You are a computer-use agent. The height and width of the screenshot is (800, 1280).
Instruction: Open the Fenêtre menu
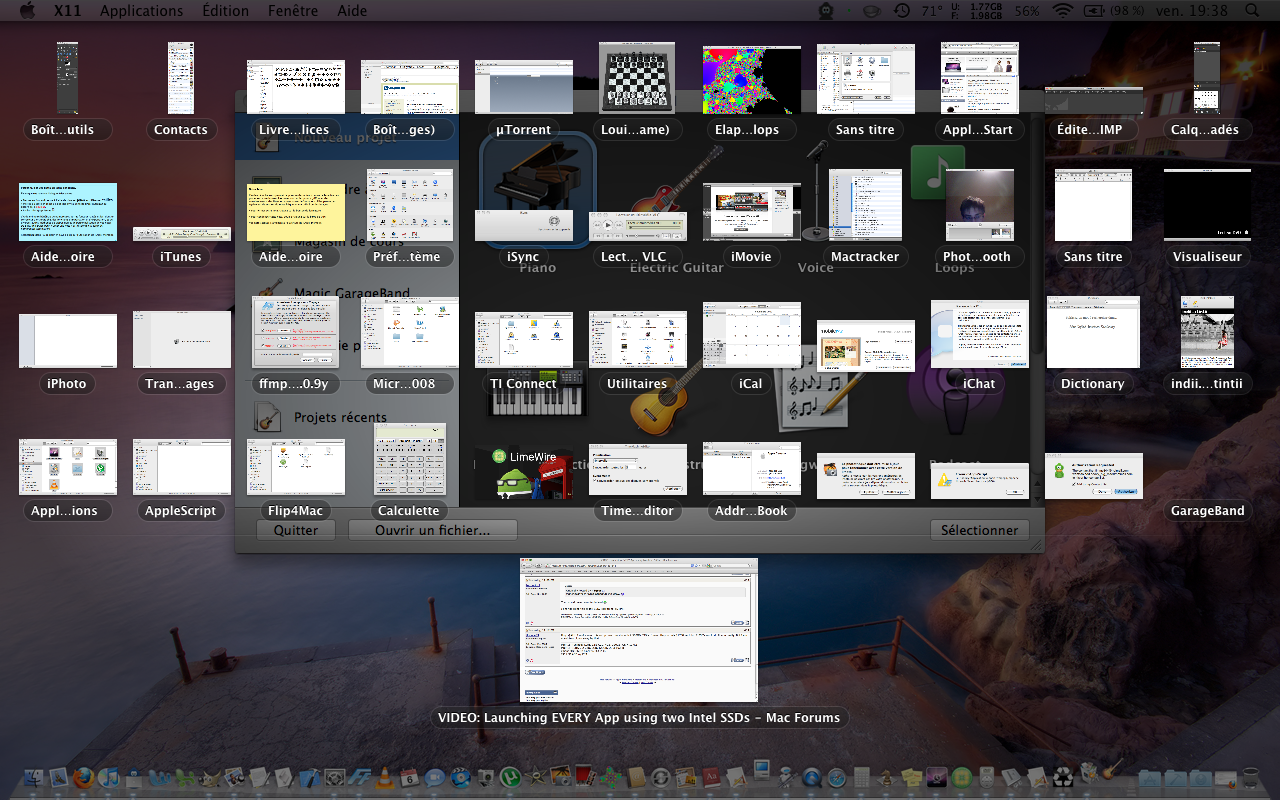pos(293,11)
